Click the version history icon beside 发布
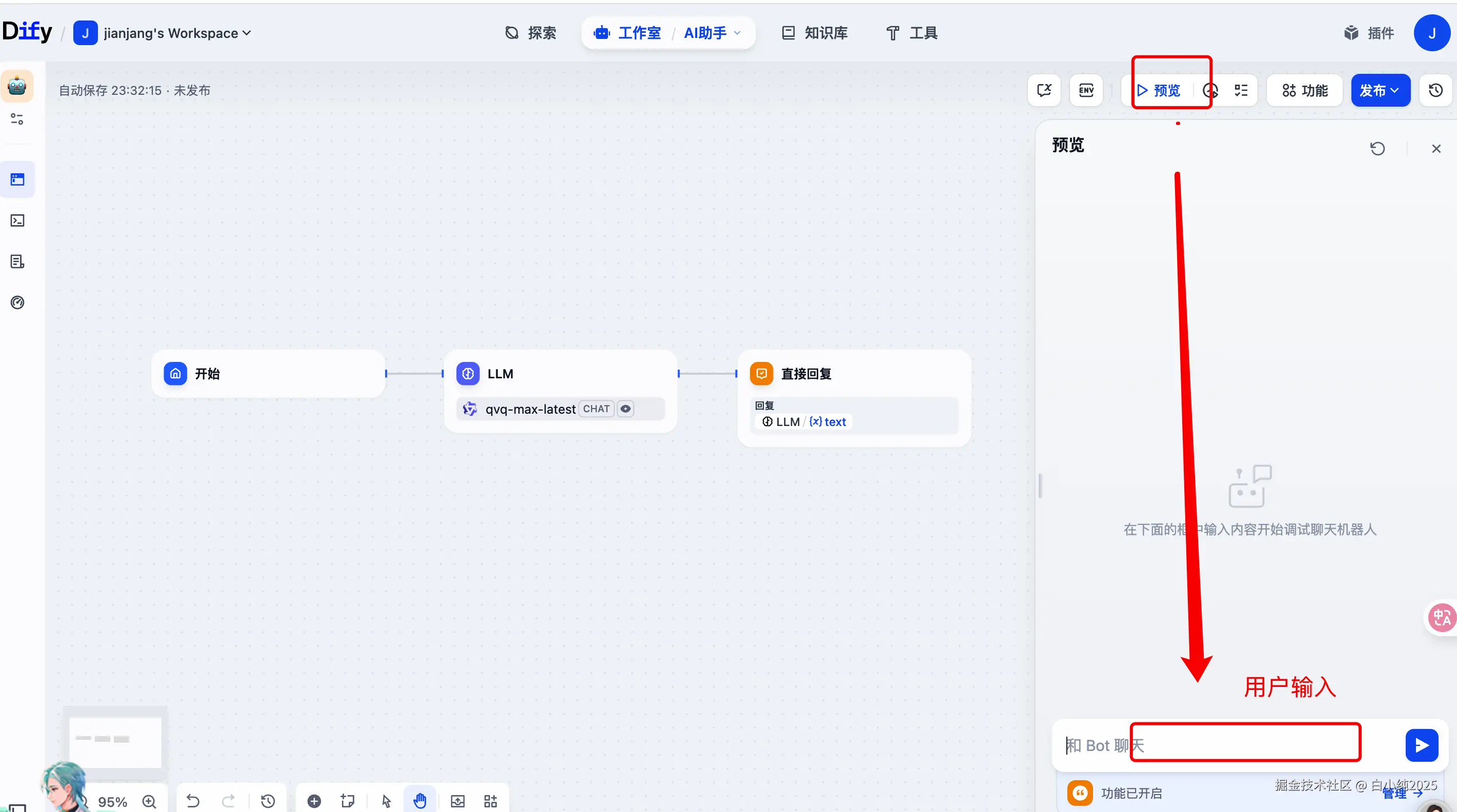1457x812 pixels. tap(1435, 90)
